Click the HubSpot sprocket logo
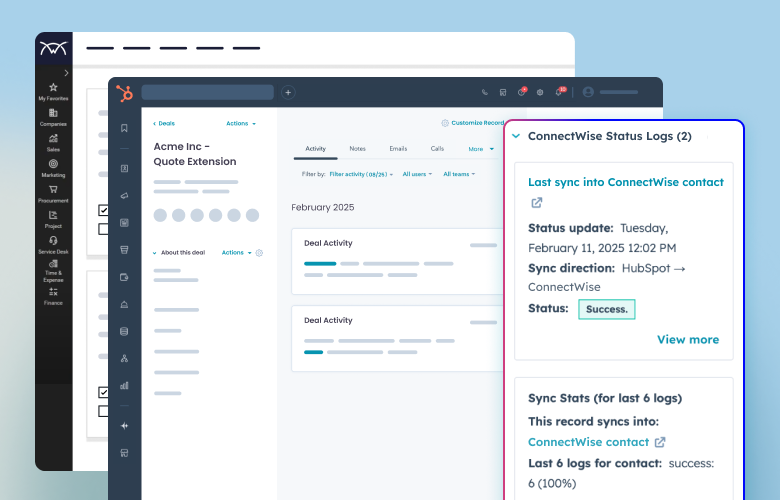This screenshot has height=500, width=780. tap(124, 93)
